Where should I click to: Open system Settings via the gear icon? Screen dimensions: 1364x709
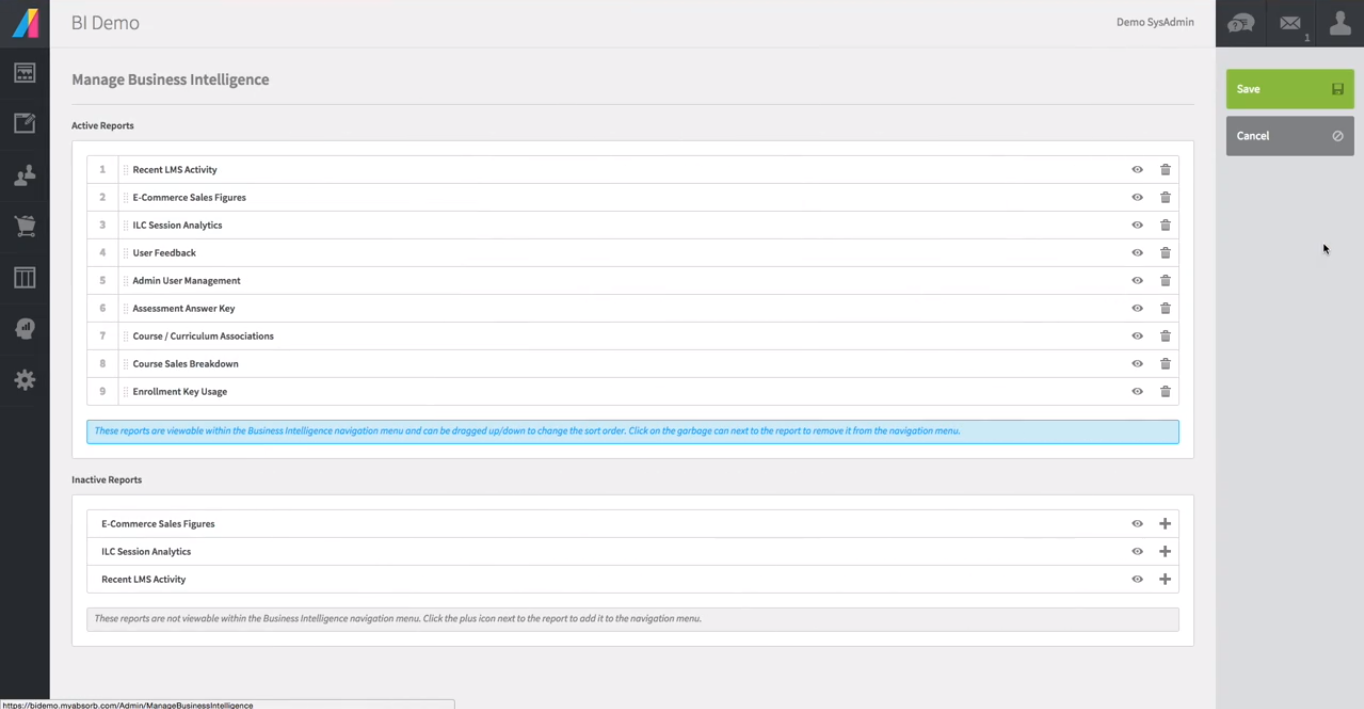tap(24, 379)
